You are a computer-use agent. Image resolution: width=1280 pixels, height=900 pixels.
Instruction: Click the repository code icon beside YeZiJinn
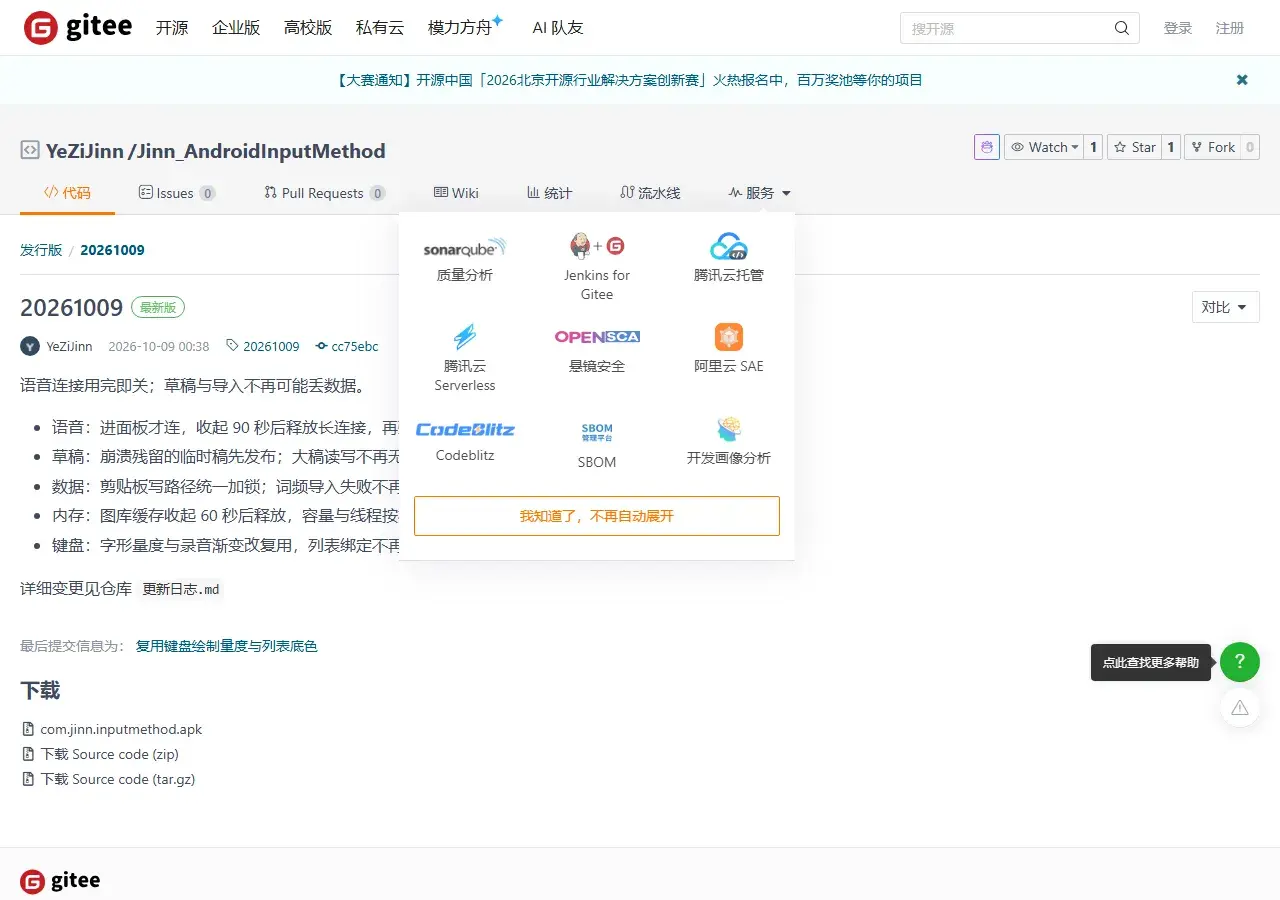point(30,151)
